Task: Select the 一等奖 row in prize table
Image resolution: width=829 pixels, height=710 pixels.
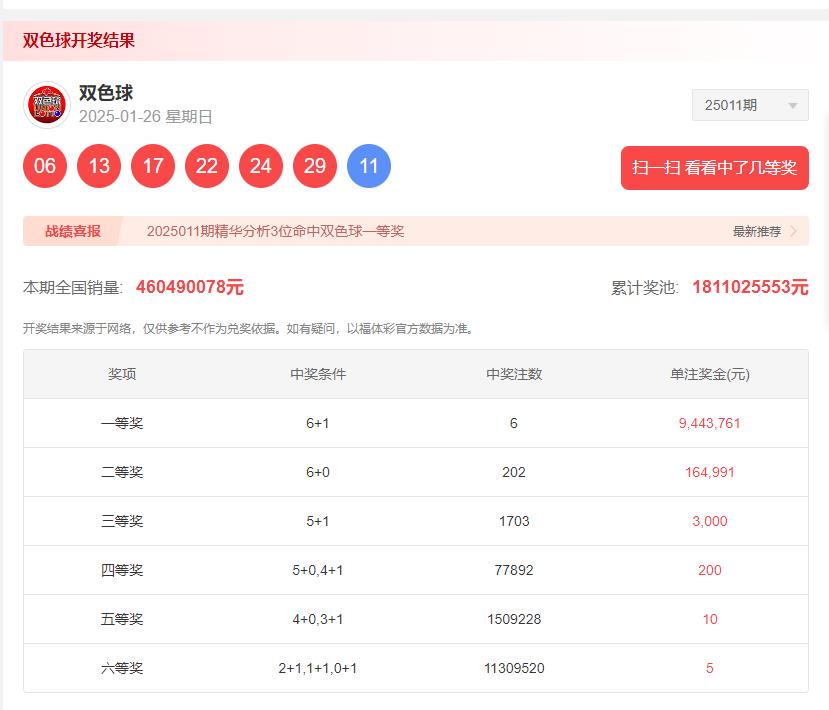Action: 416,423
